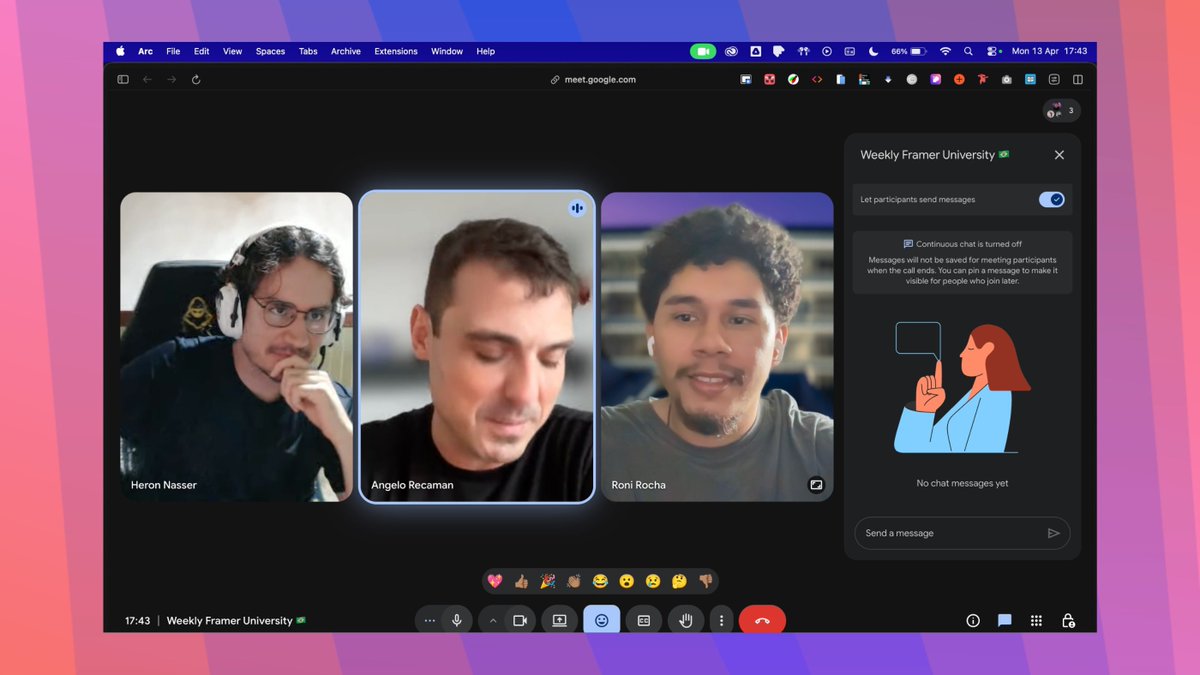Turn on closed captions

[x=644, y=620]
